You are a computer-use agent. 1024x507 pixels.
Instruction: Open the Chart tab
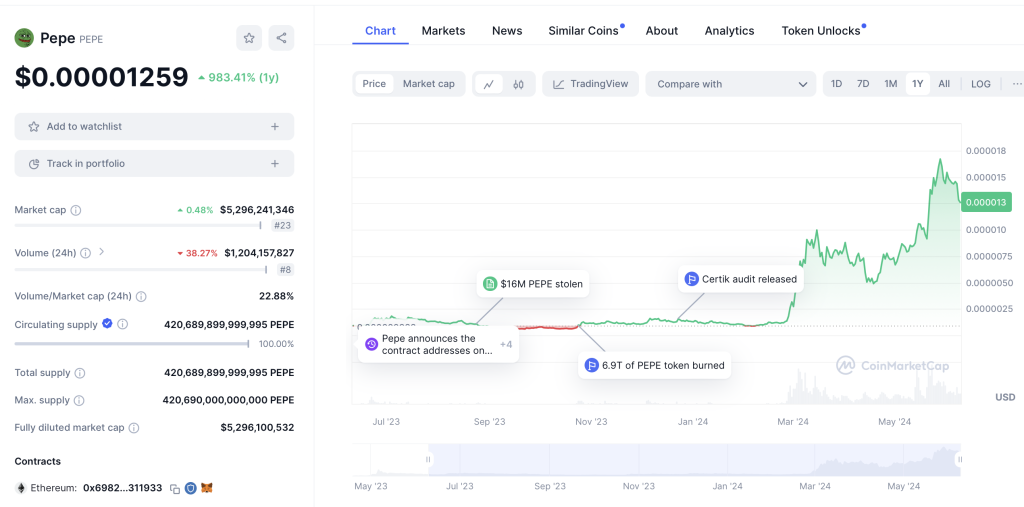(x=380, y=31)
